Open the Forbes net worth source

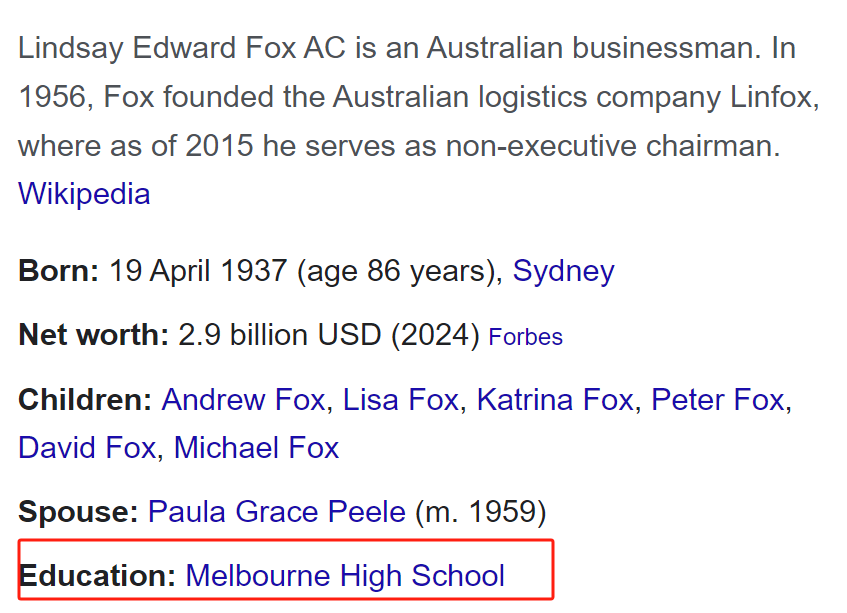tap(525, 337)
